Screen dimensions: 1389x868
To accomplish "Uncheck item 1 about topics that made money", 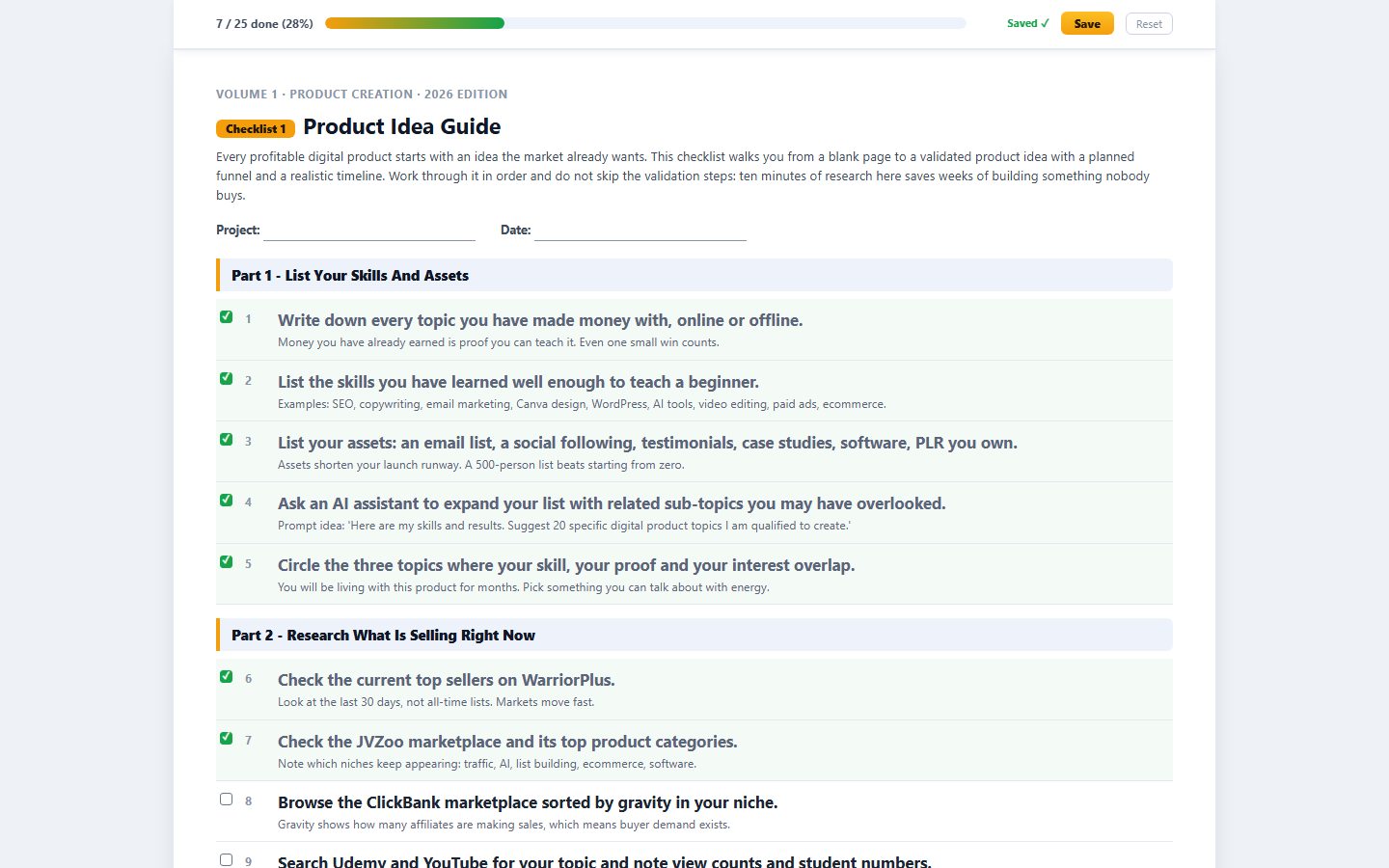I will 226,316.
